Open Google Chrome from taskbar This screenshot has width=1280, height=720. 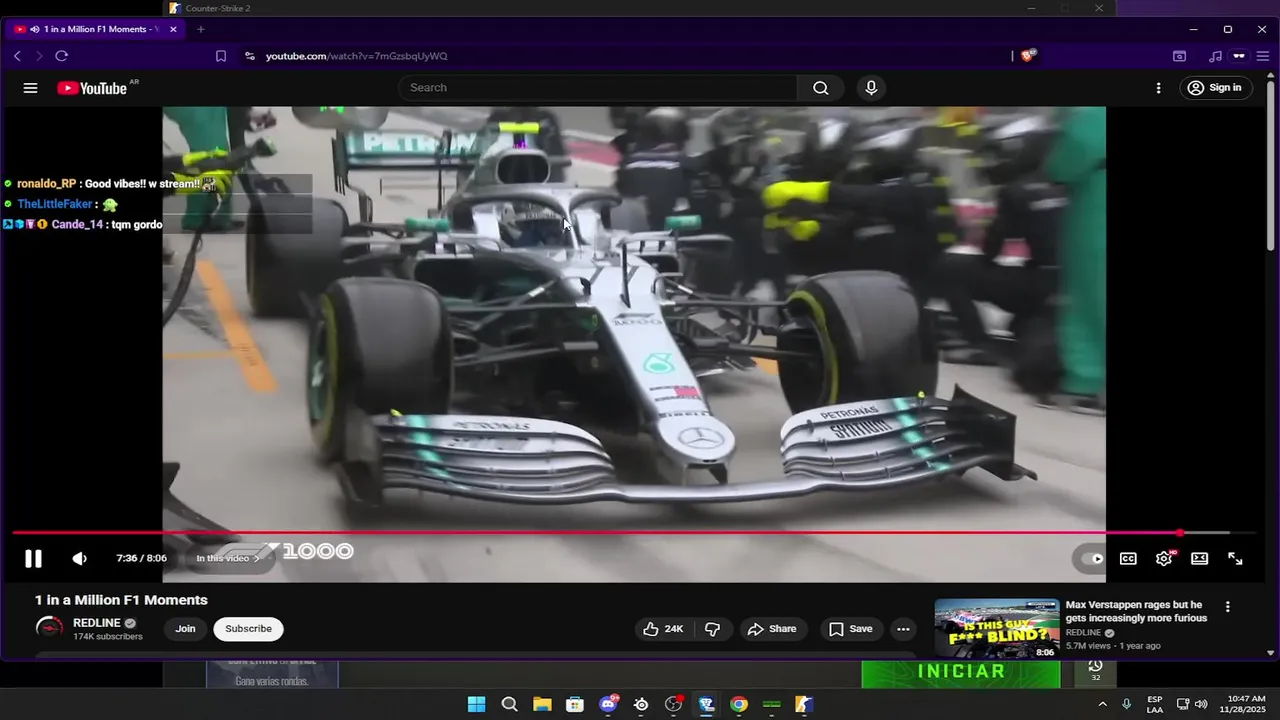point(738,704)
